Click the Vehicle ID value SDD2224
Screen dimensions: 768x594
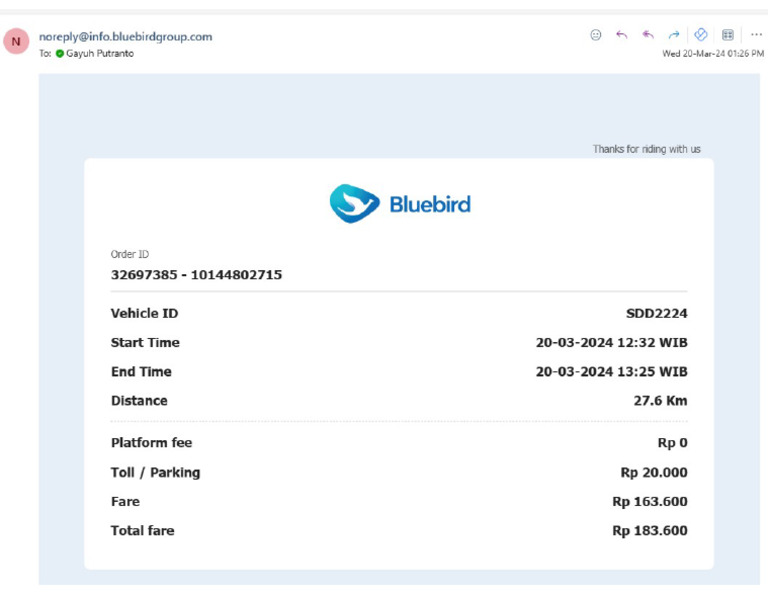657,313
